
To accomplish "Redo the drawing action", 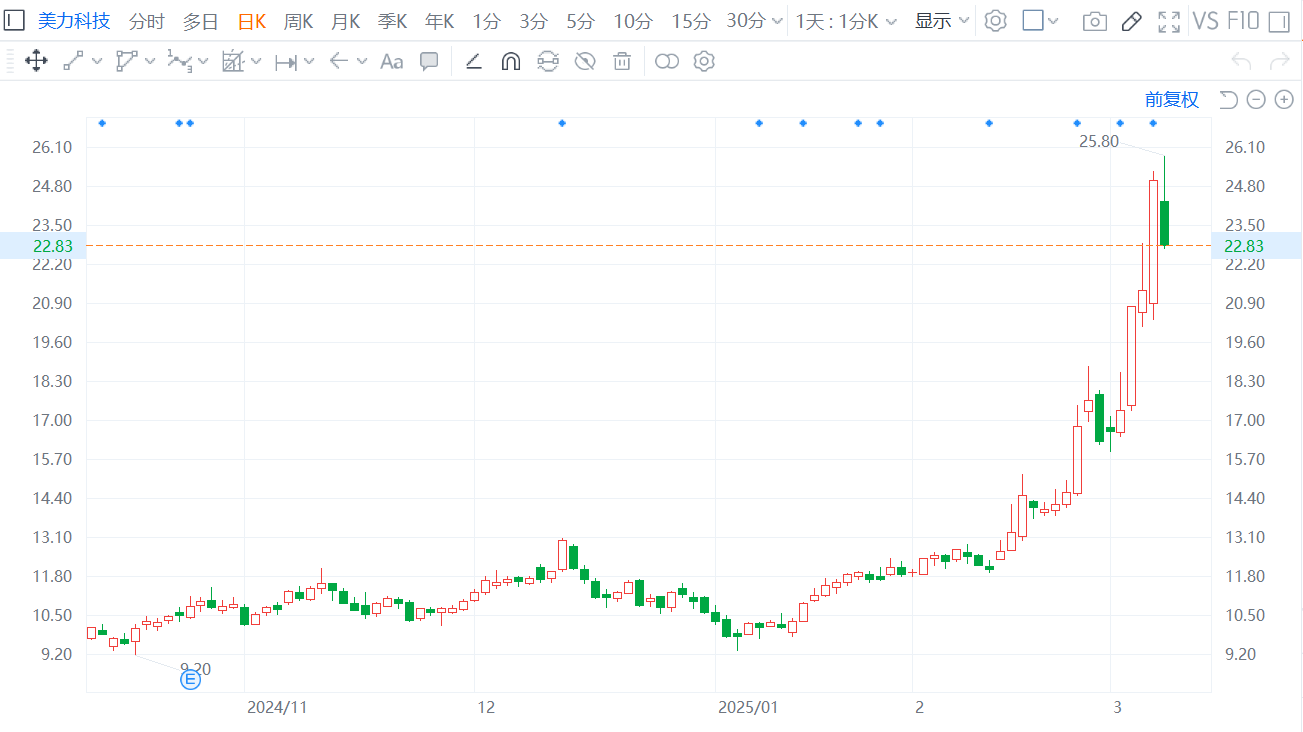I will tap(1279, 62).
